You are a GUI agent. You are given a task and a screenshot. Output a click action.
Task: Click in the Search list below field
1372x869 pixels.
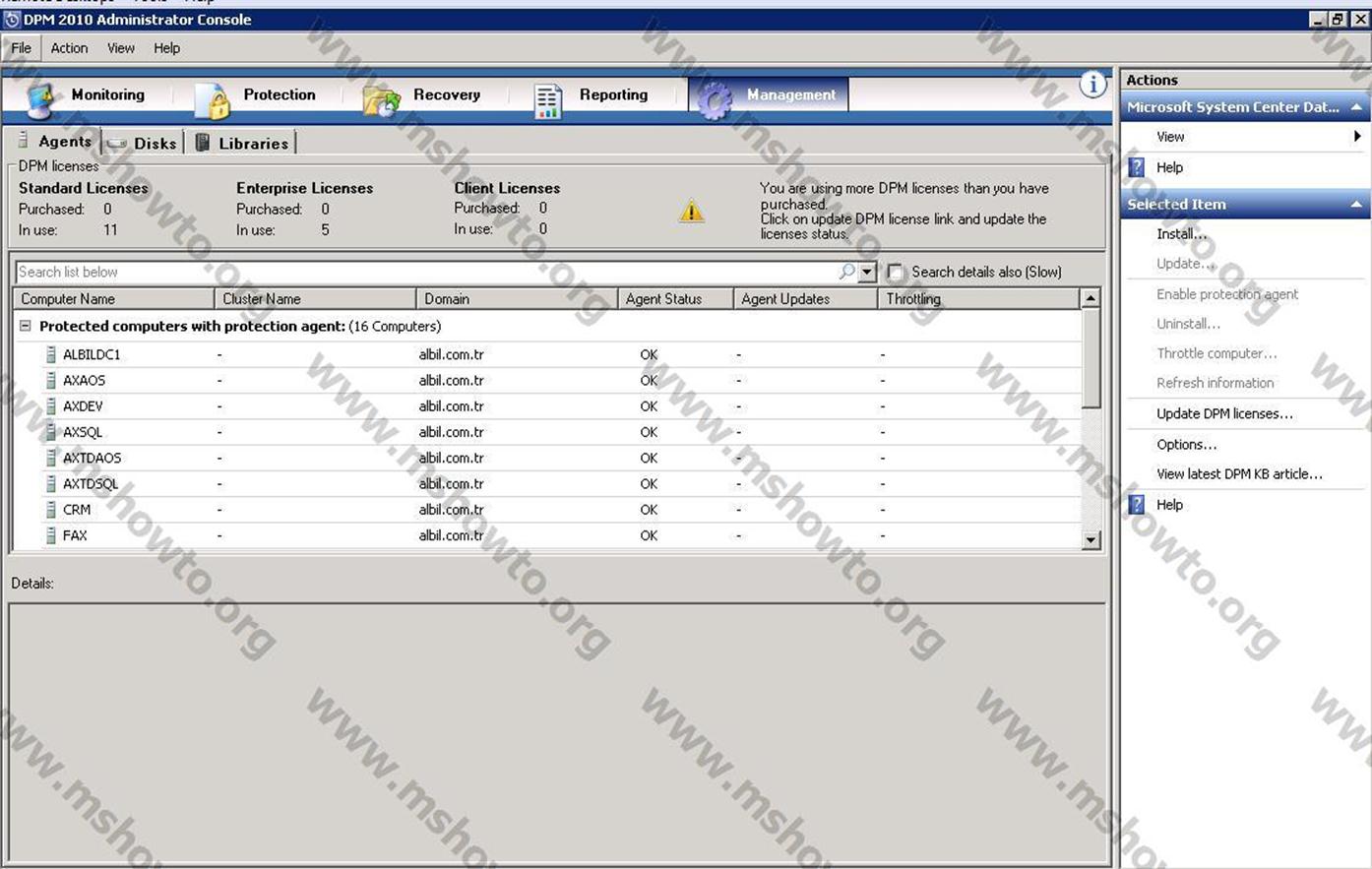pyautogui.click(x=425, y=272)
